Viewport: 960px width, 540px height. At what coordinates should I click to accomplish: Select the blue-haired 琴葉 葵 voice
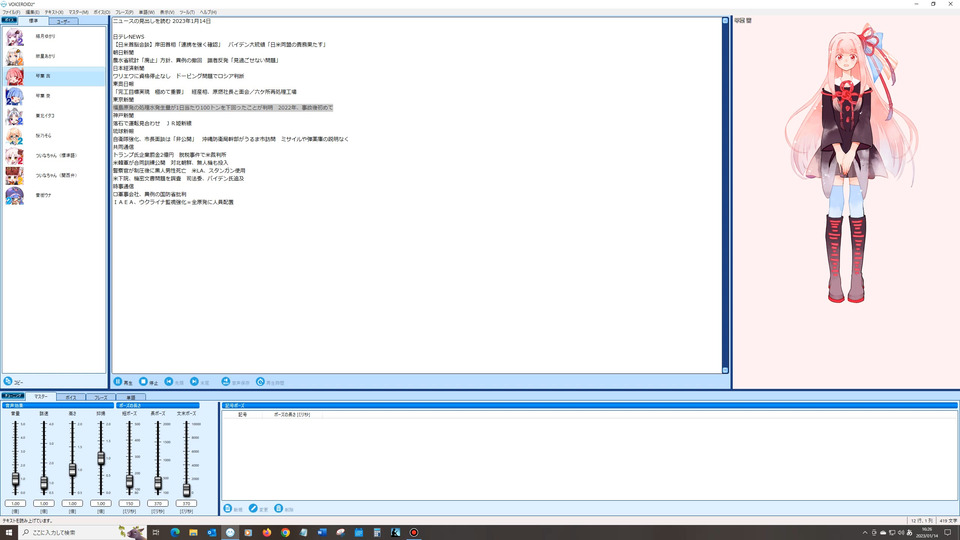pos(54,96)
